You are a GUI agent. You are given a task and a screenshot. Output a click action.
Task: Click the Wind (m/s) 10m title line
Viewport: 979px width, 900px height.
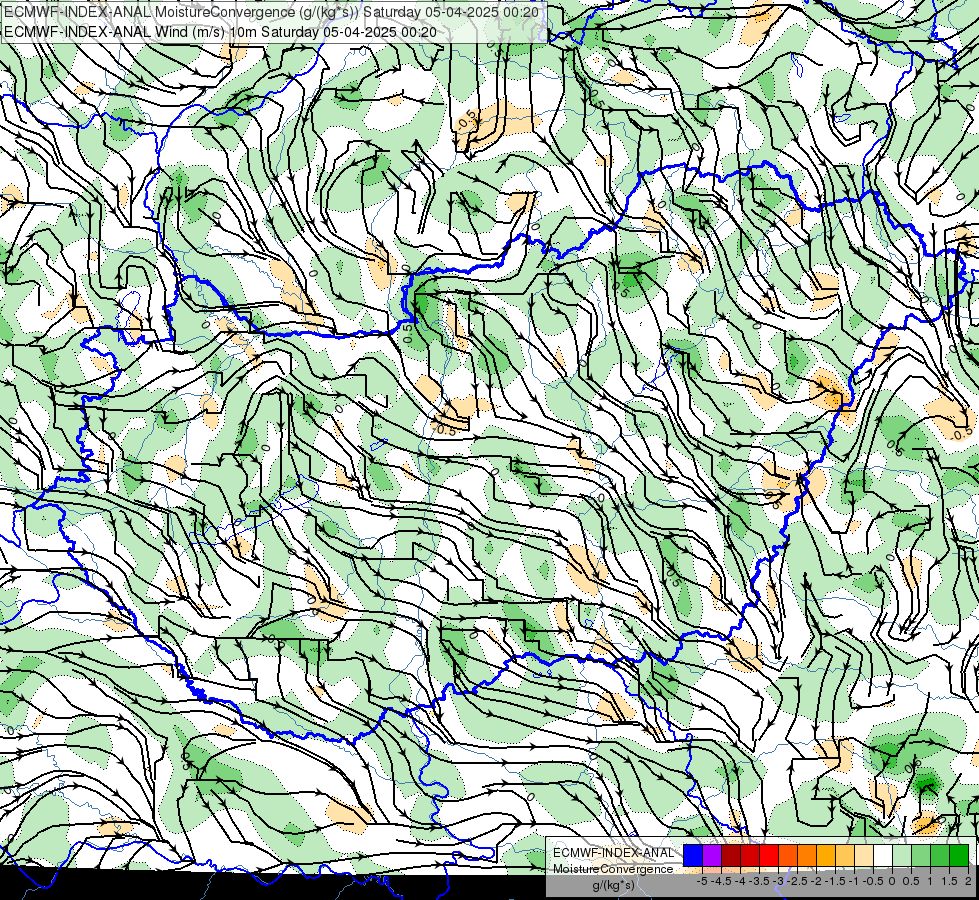220,32
